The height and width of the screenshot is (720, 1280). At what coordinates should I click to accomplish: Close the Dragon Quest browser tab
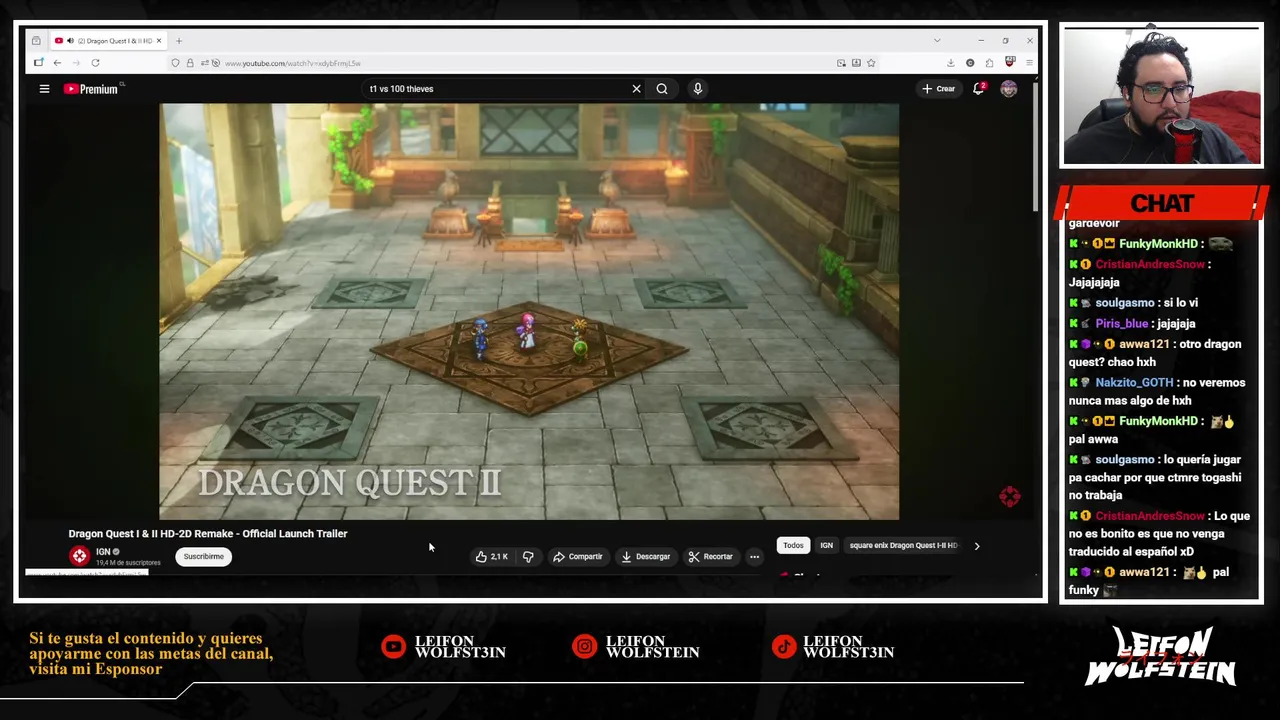click(158, 41)
